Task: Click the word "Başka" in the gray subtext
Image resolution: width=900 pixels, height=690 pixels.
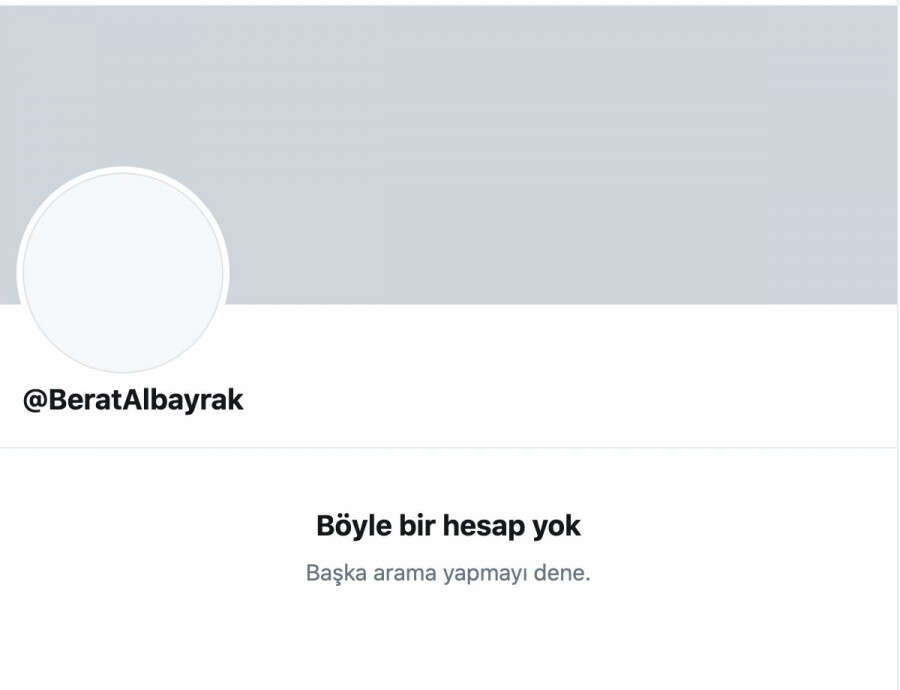Action: pyautogui.click(x=336, y=573)
